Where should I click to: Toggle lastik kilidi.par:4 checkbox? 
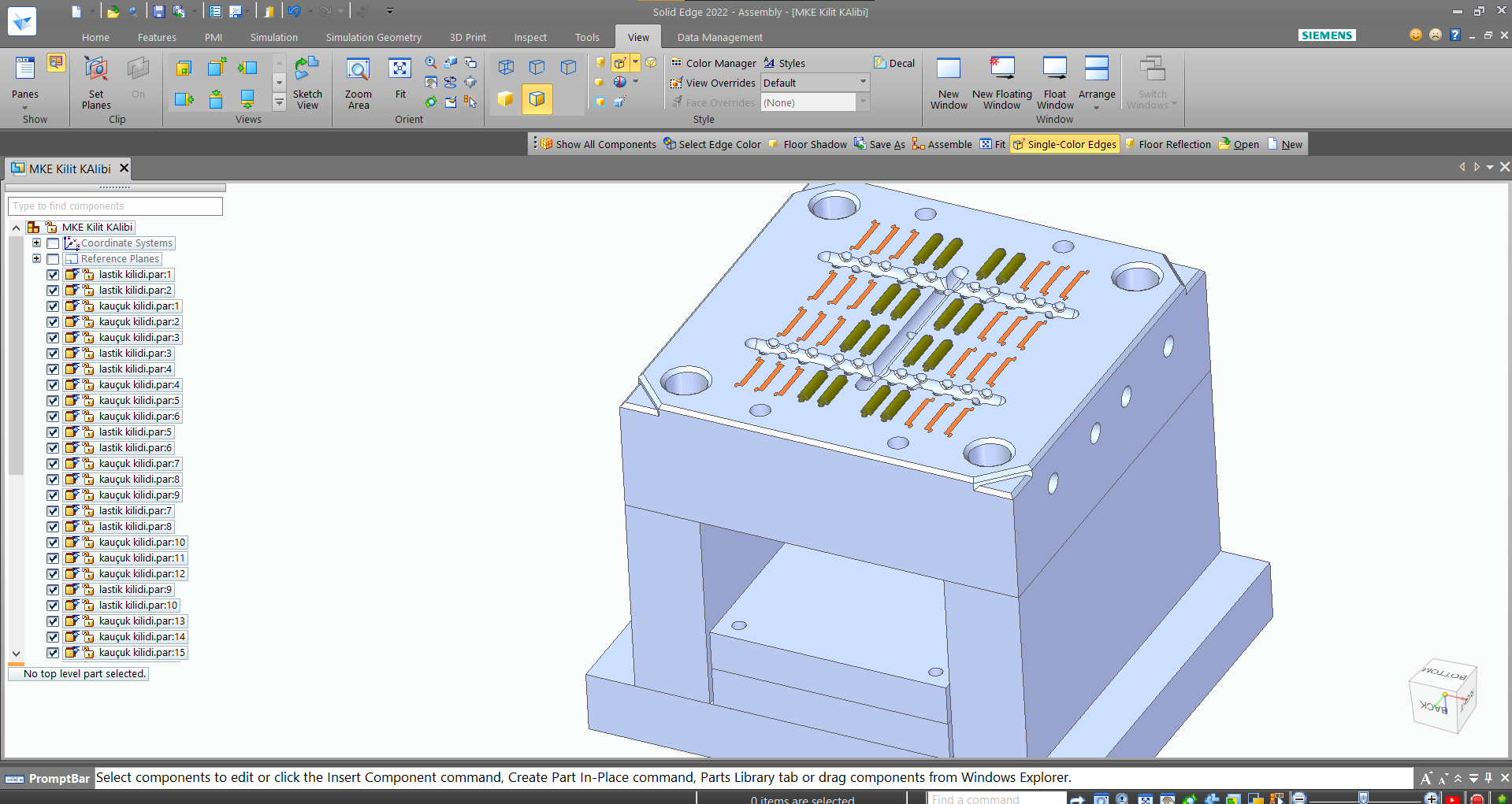[x=53, y=369]
